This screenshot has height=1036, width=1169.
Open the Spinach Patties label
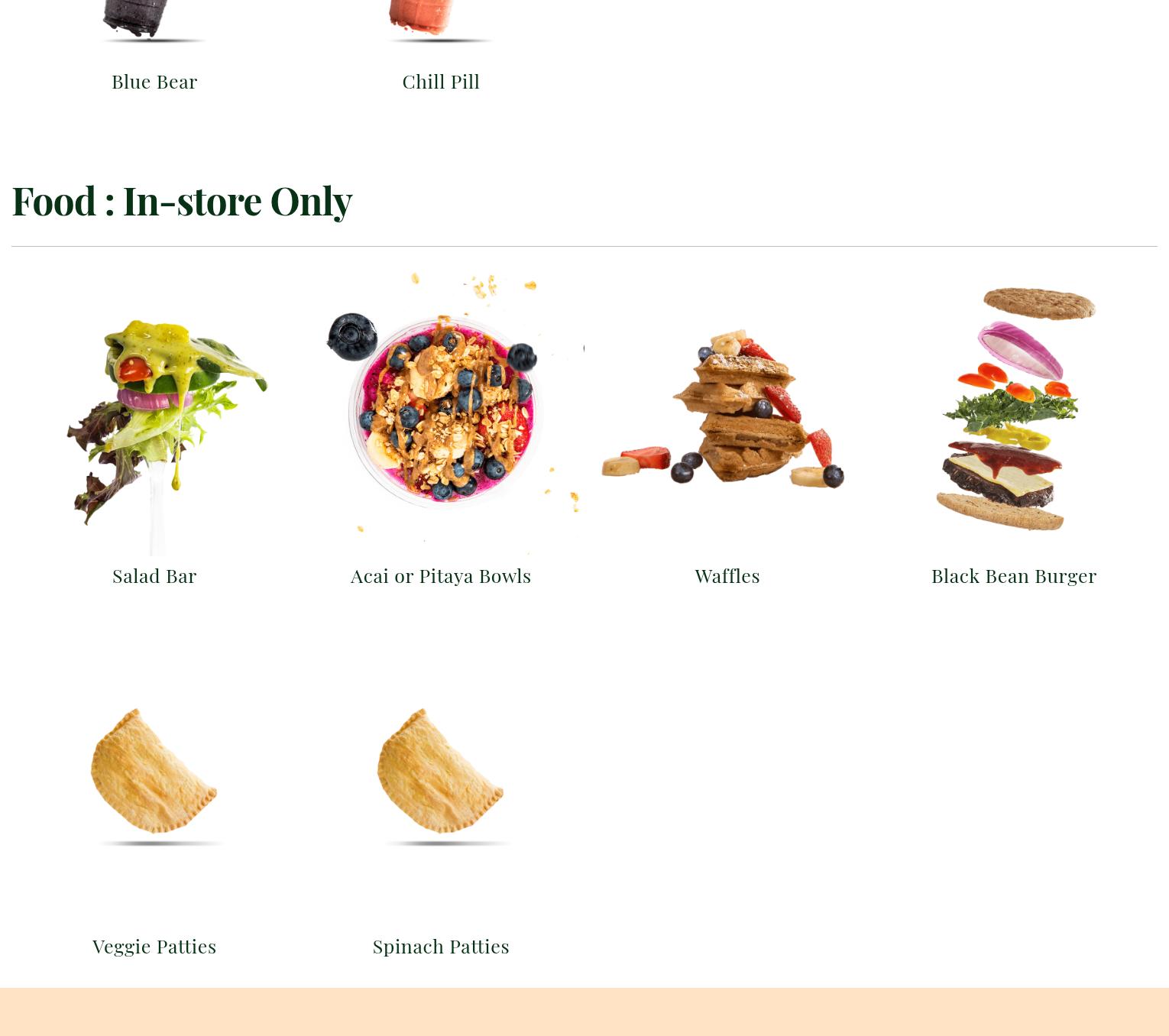(441, 947)
